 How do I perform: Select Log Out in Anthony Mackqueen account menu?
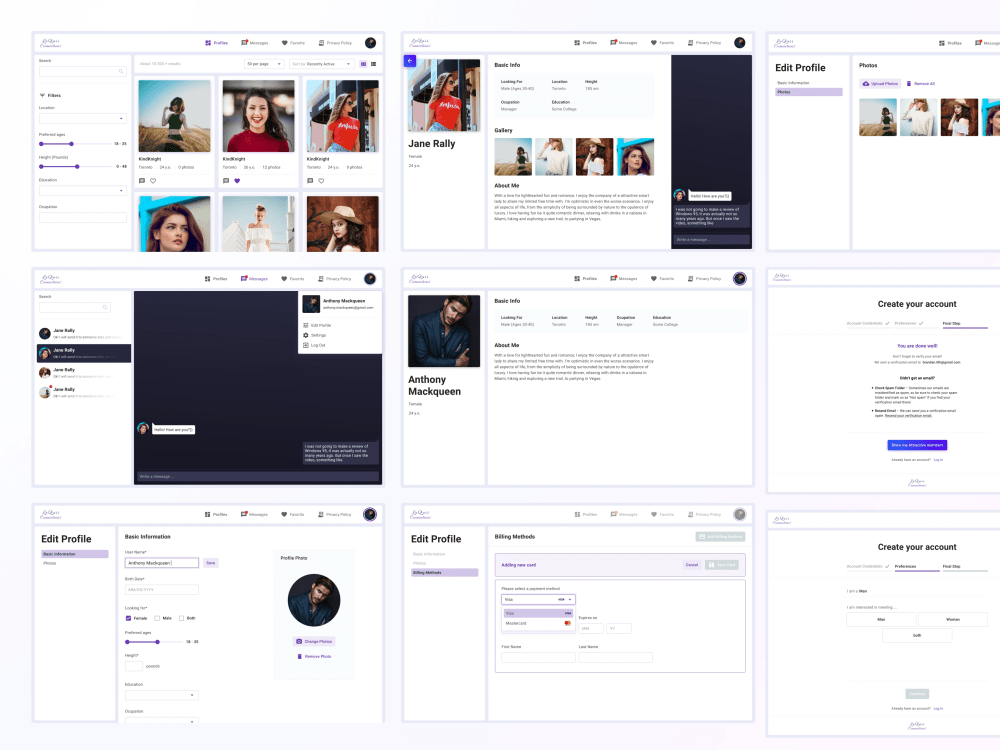[x=314, y=345]
